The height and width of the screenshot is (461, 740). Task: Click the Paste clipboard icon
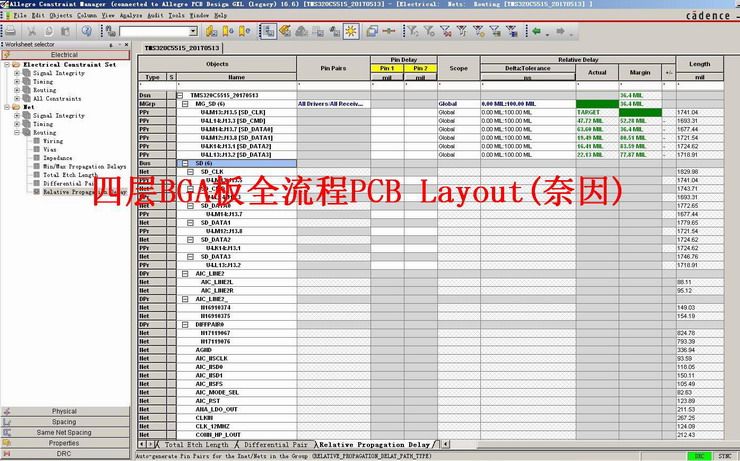pyautogui.click(x=66, y=32)
